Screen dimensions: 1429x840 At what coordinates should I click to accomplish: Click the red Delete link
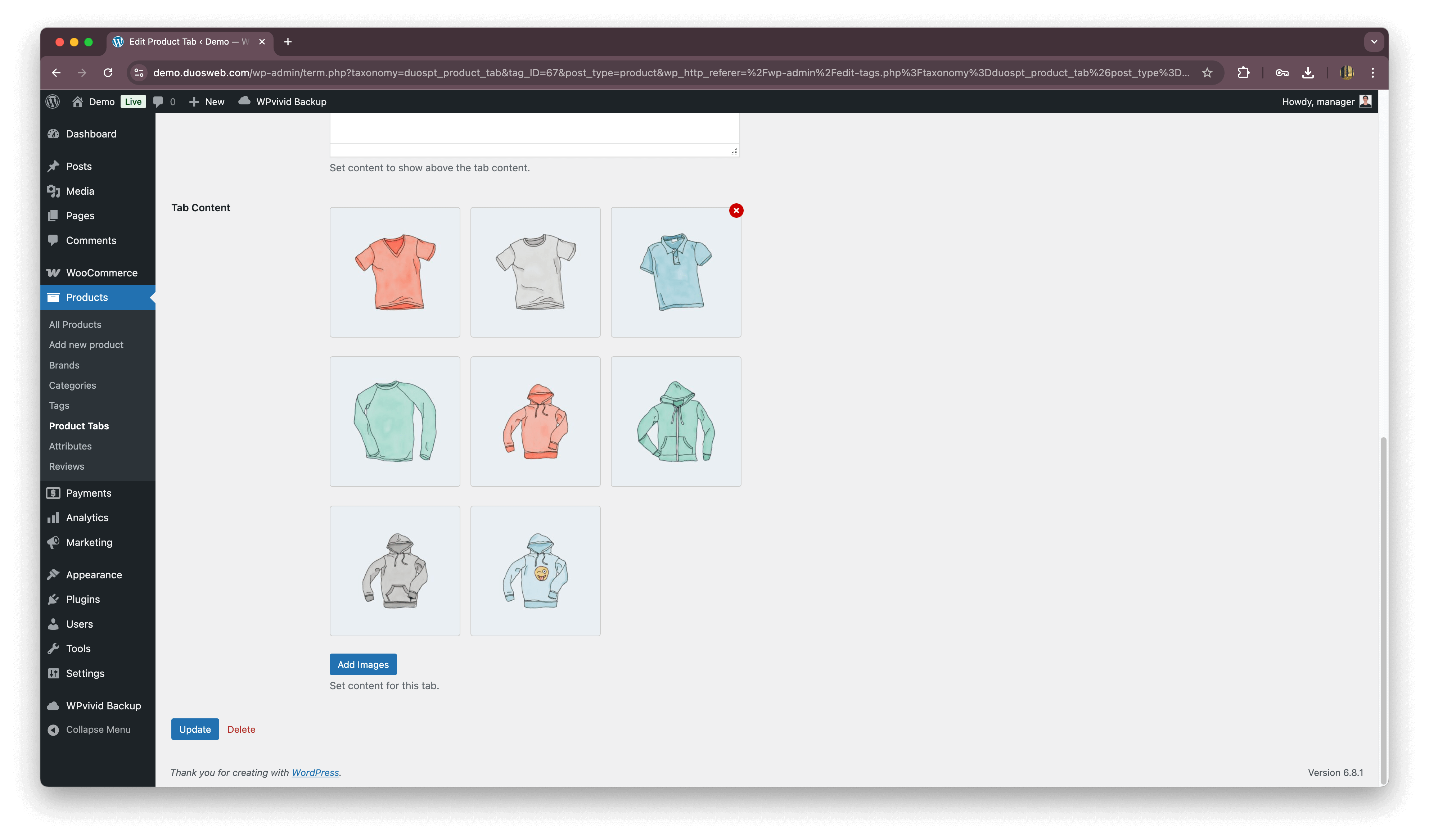241,730
